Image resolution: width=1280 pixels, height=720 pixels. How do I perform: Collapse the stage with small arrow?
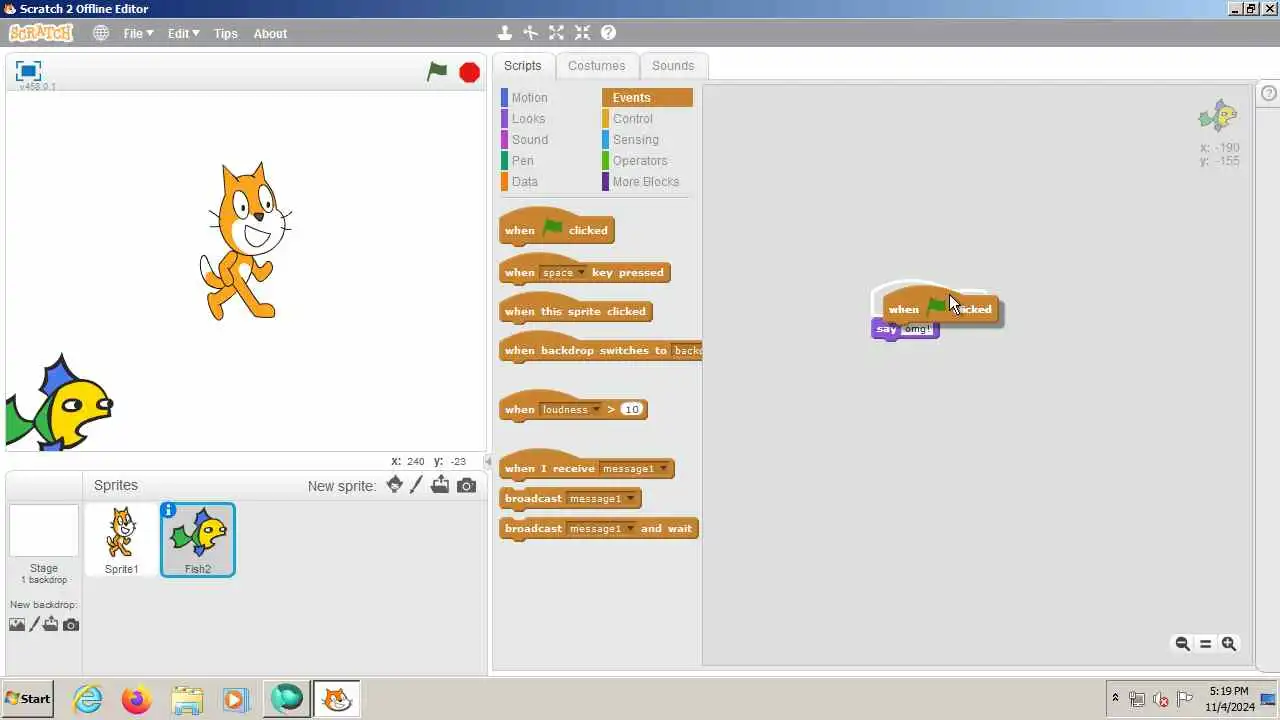click(488, 462)
